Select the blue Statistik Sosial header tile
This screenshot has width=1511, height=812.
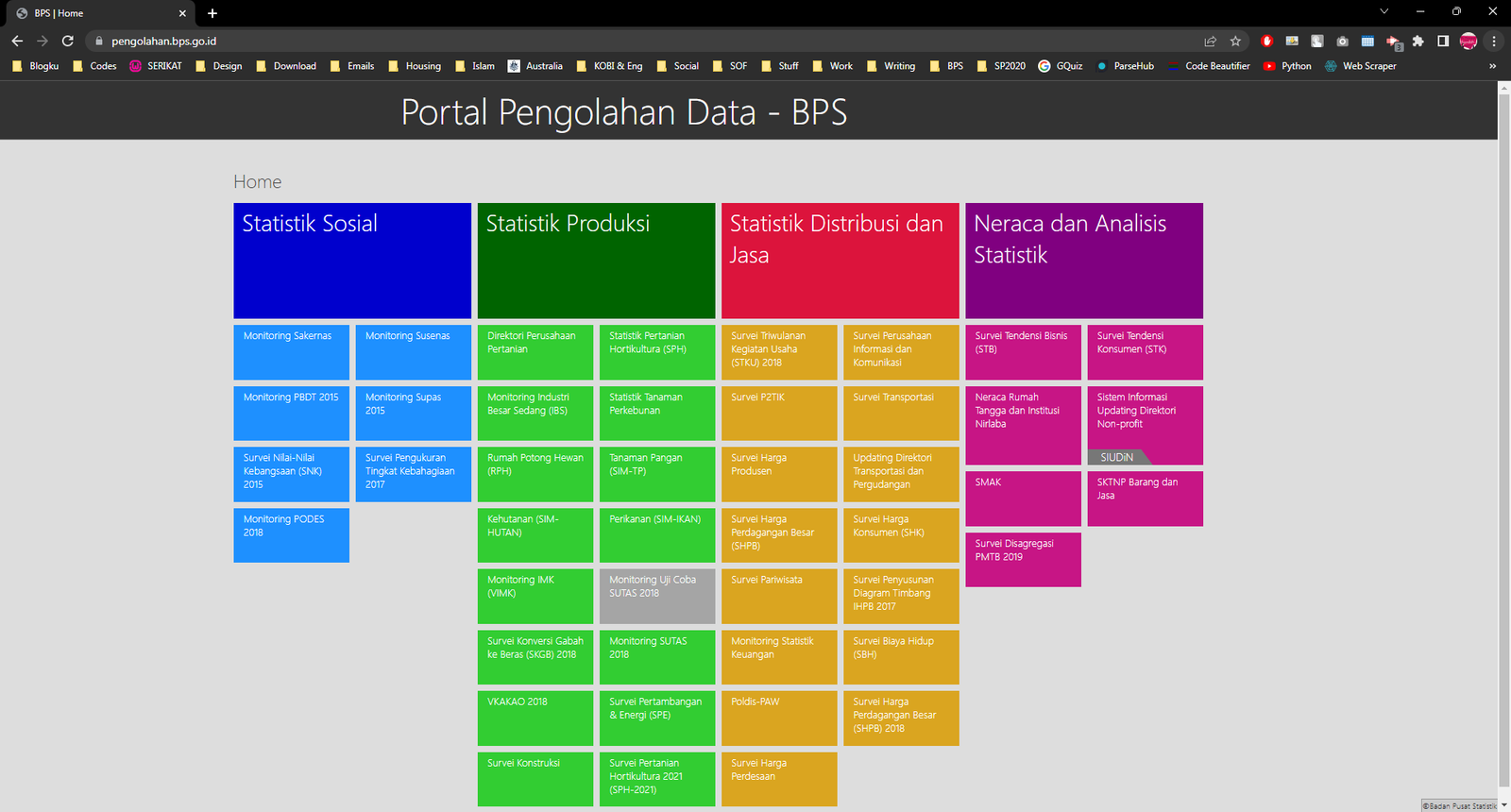click(352, 261)
